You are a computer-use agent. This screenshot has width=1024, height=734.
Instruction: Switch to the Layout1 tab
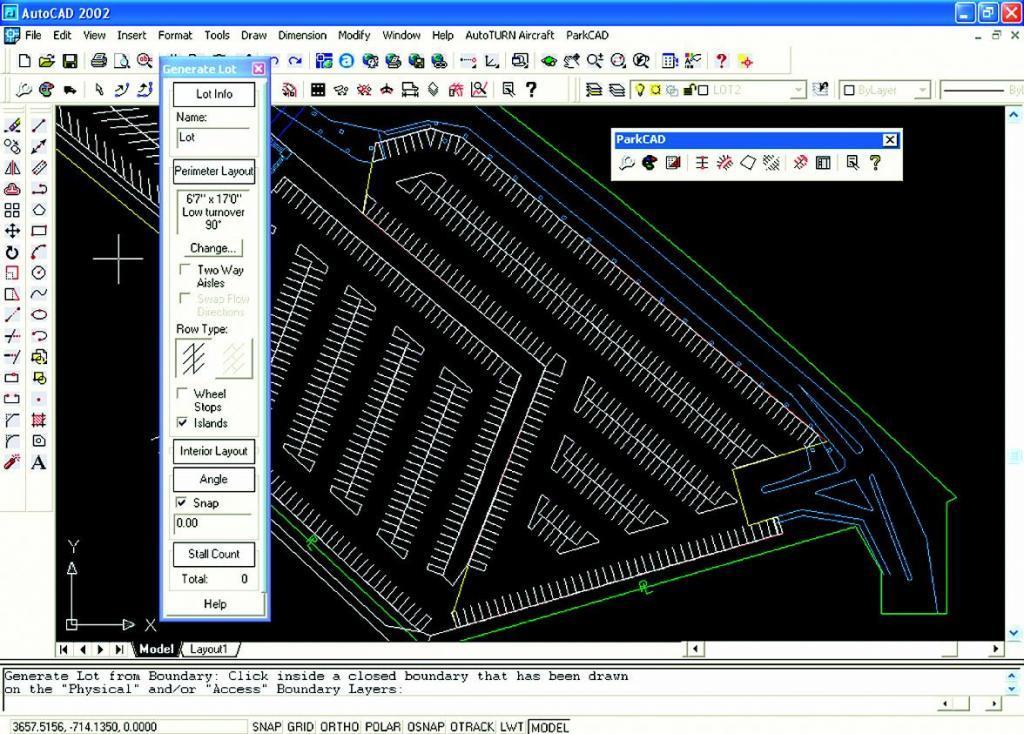(208, 649)
